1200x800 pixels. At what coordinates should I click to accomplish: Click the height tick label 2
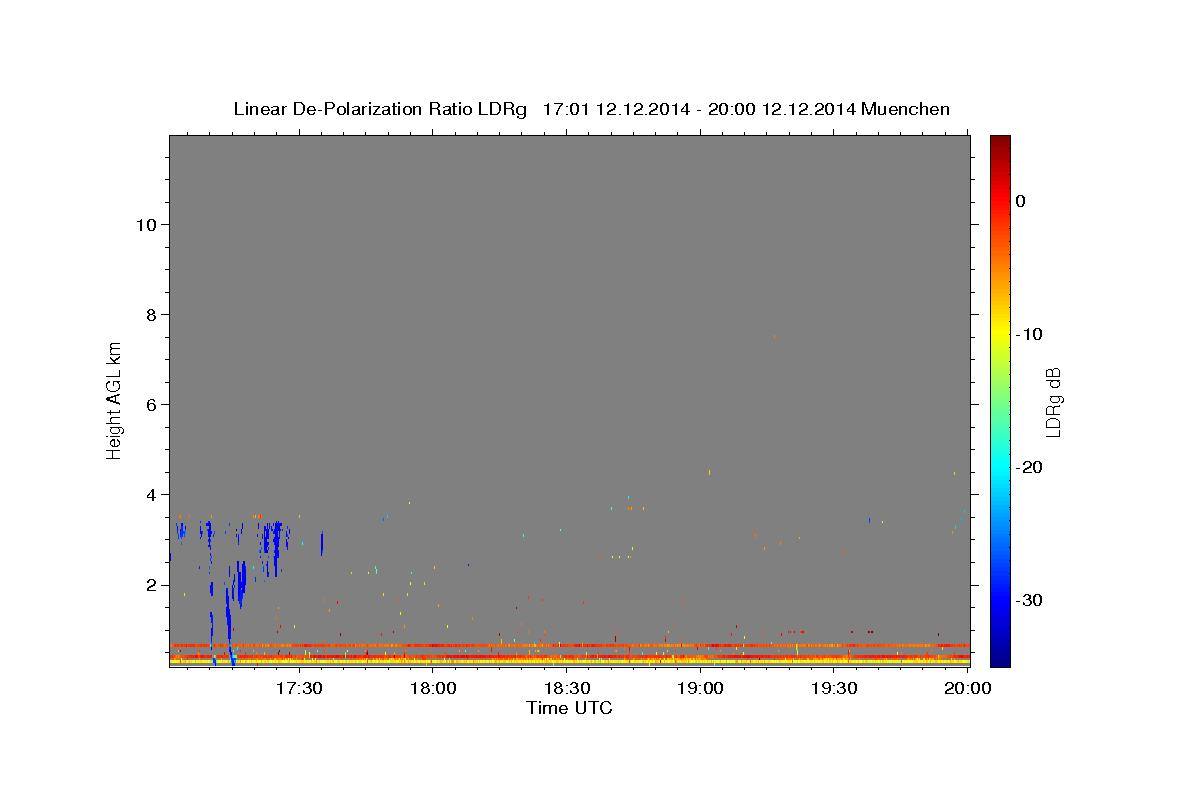click(x=149, y=585)
